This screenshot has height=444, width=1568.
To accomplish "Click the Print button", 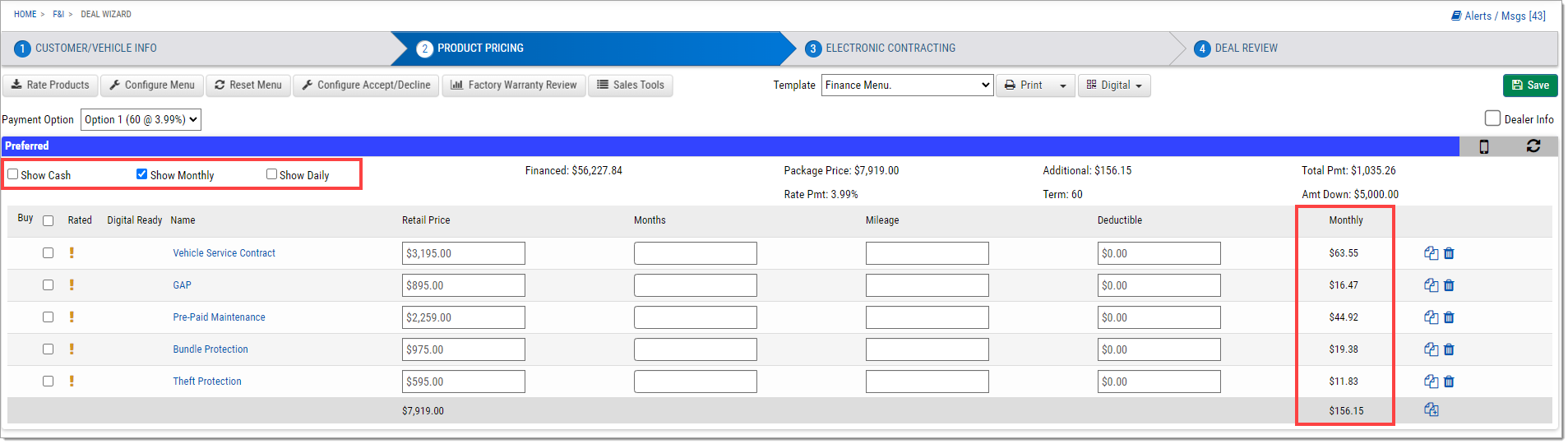I will 1024,86.
